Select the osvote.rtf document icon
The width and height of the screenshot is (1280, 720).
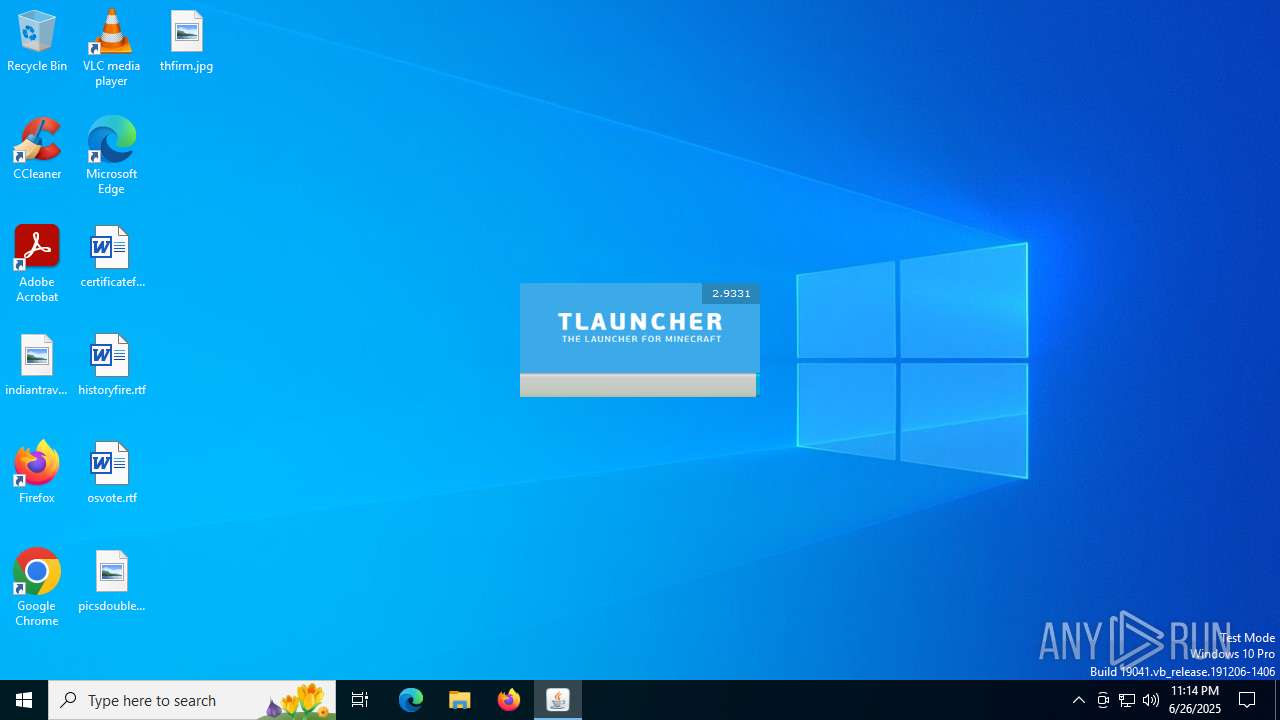pos(111,473)
